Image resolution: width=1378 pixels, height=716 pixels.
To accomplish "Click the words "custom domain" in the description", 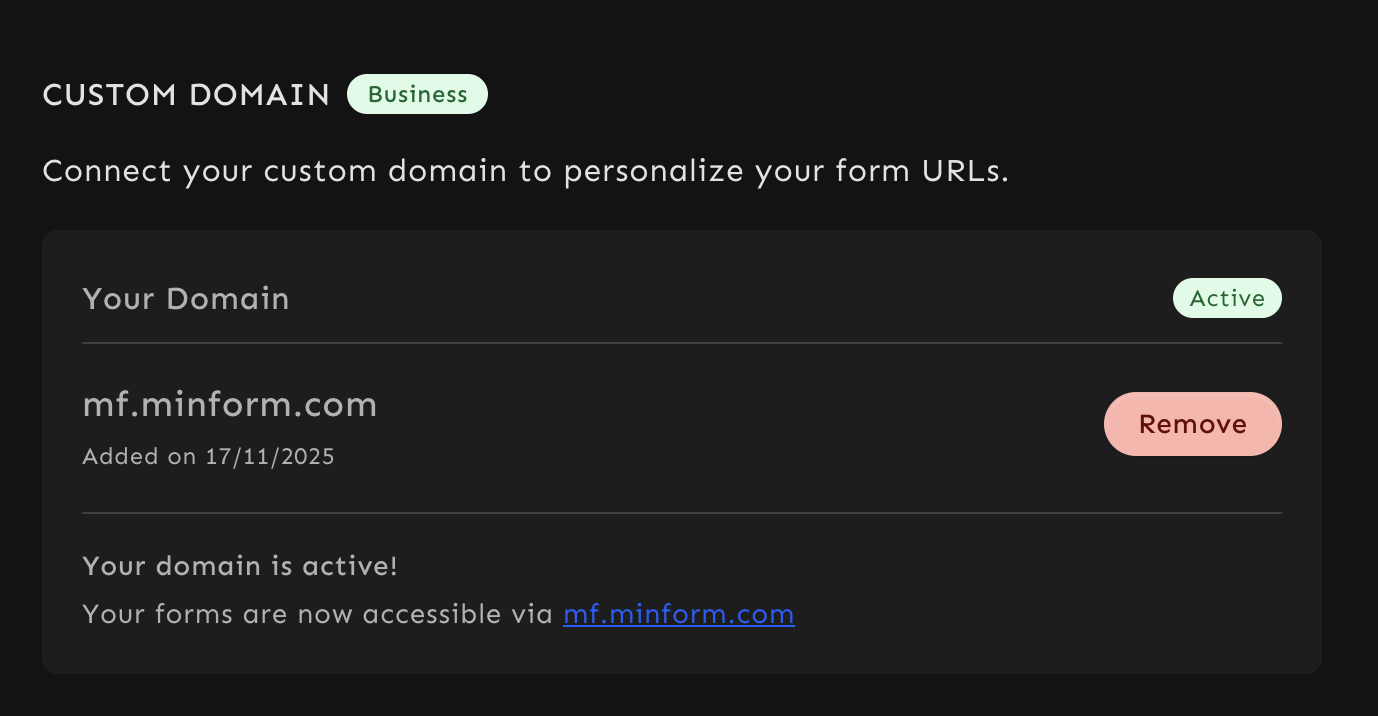I will (x=385, y=171).
